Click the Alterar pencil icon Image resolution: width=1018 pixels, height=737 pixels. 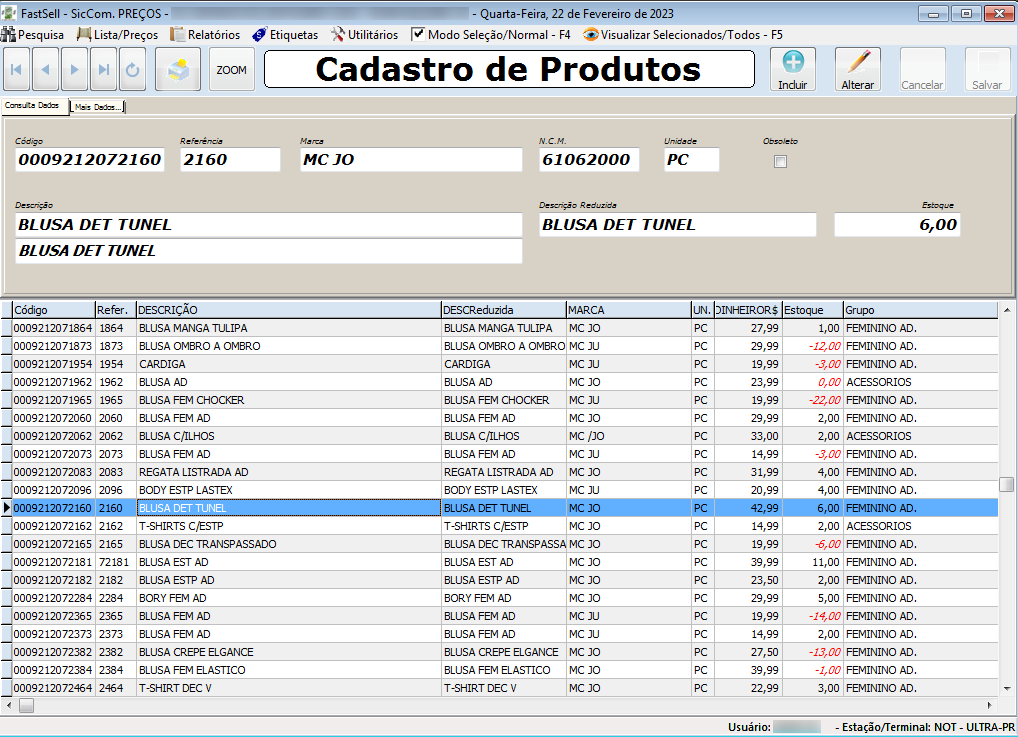click(856, 66)
